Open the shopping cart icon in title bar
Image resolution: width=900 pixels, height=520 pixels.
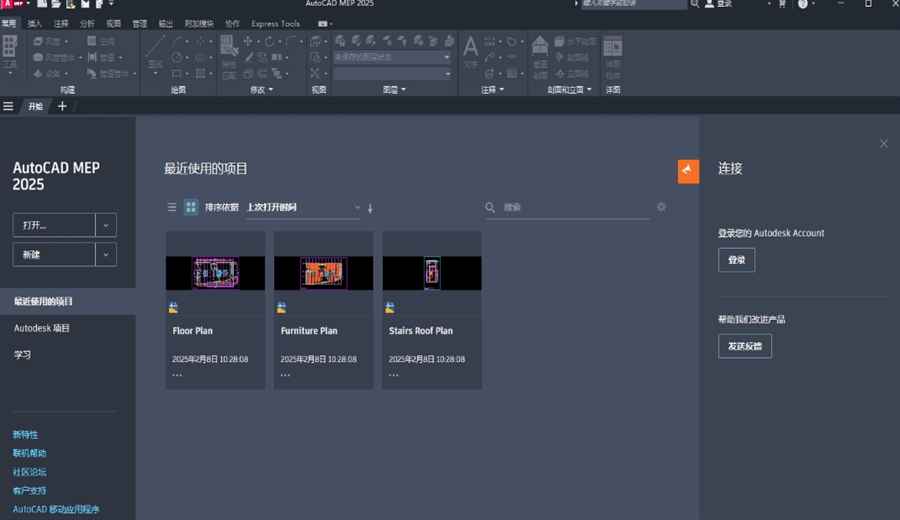click(782, 4)
